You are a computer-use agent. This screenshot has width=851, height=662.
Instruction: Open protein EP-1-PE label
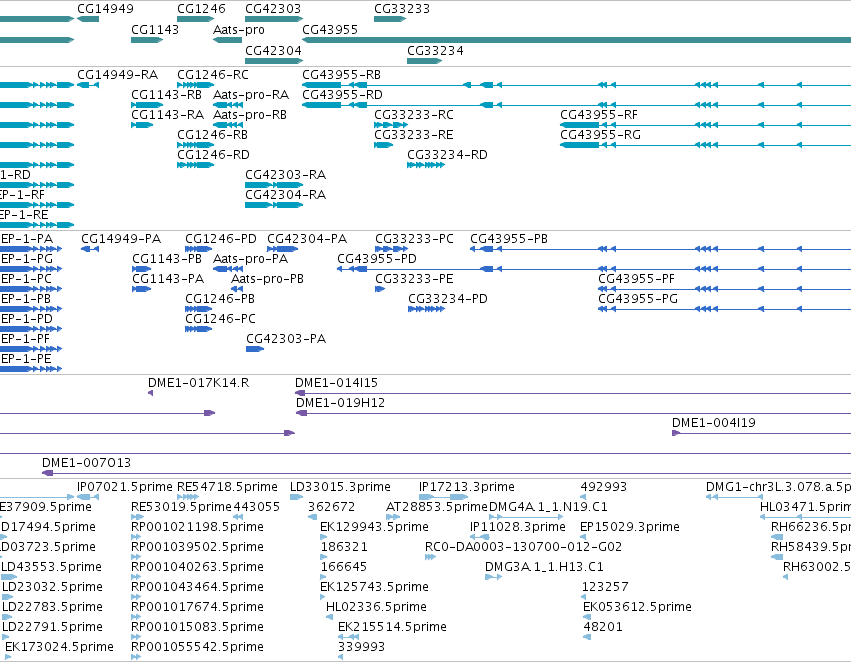[26, 359]
